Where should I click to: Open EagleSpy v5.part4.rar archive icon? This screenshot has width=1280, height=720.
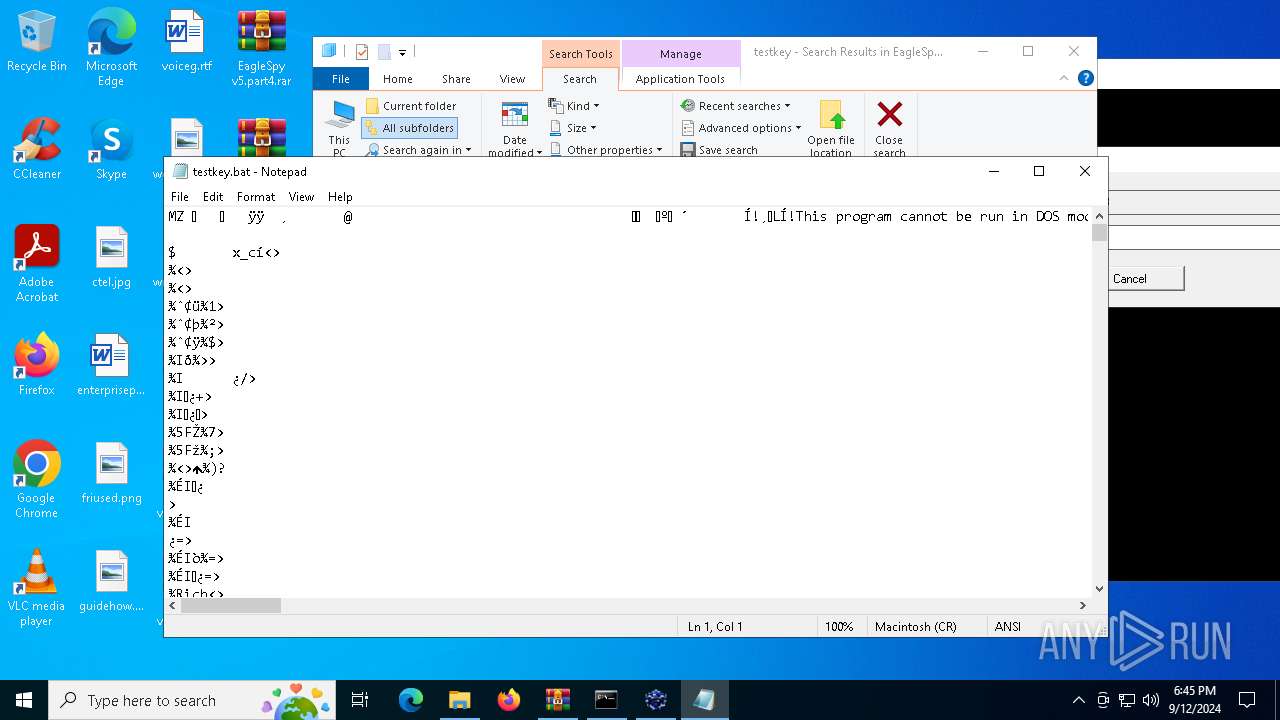261,48
